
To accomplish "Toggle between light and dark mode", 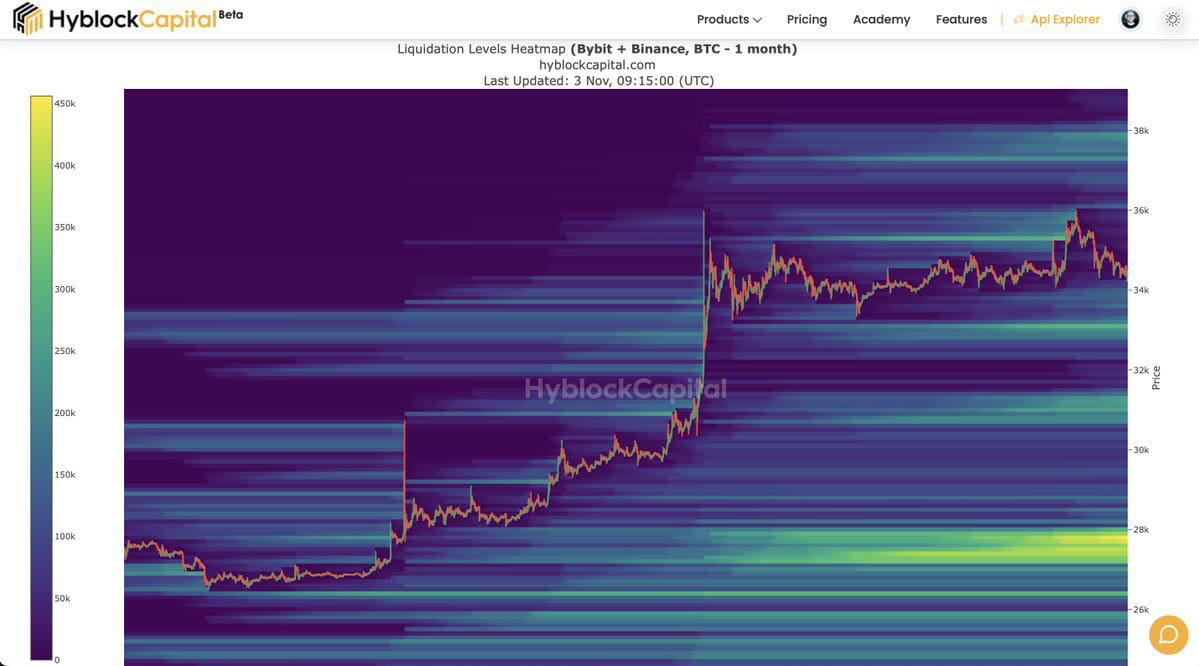I will 1172,18.
